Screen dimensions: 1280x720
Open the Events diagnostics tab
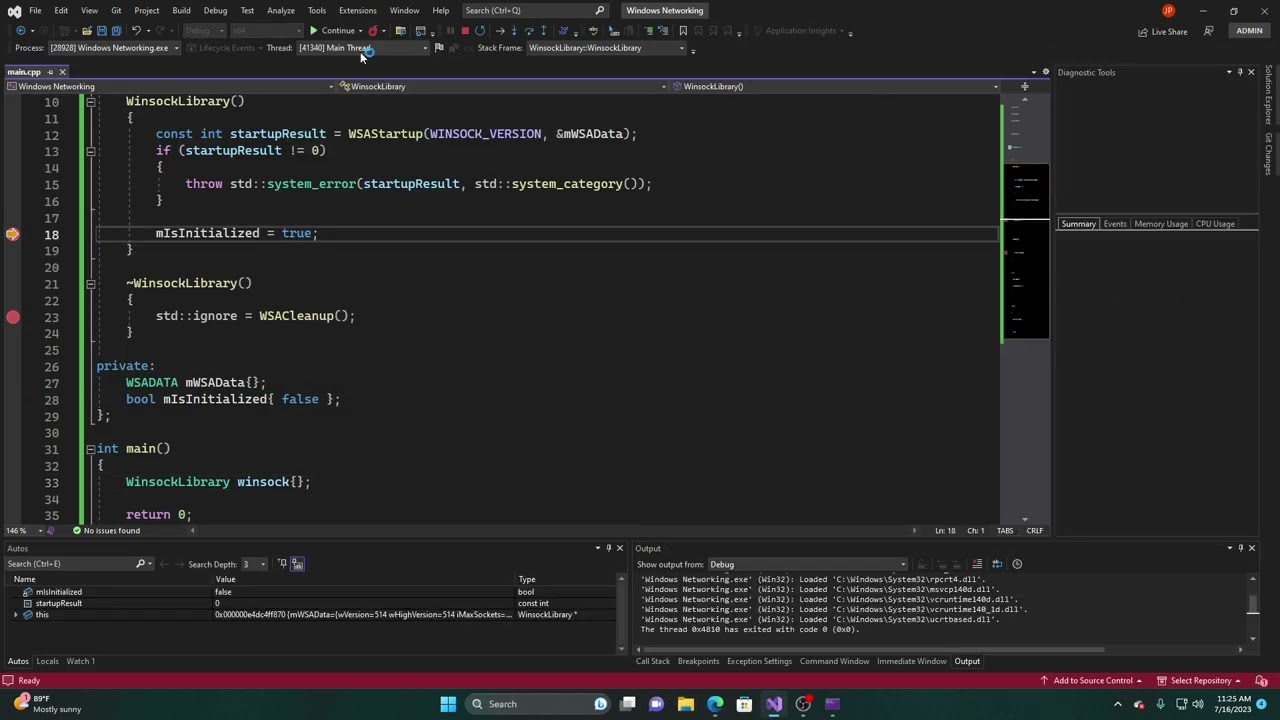[x=1115, y=224]
